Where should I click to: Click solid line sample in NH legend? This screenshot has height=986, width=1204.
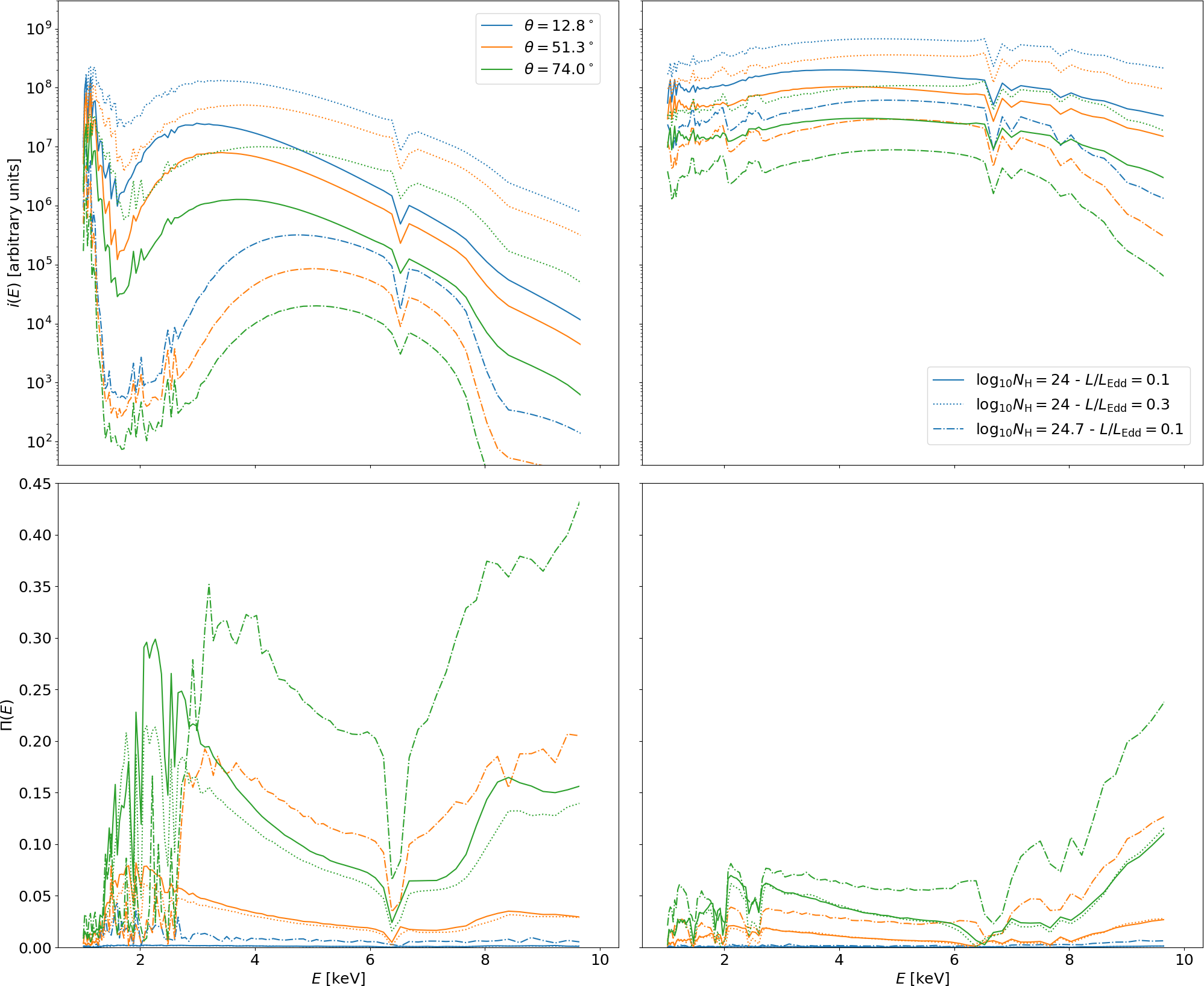point(948,380)
